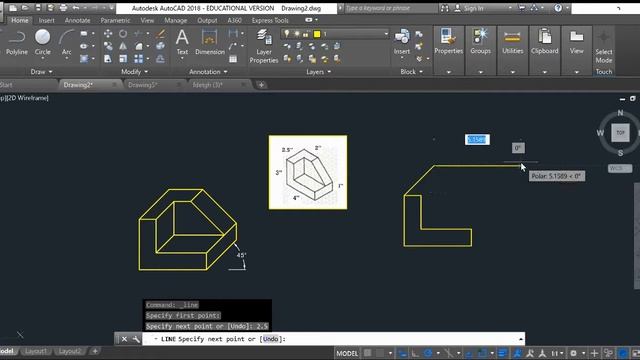The width and height of the screenshot is (640, 360).
Task: Select the Polyline tool
Action: pyautogui.click(x=17, y=42)
